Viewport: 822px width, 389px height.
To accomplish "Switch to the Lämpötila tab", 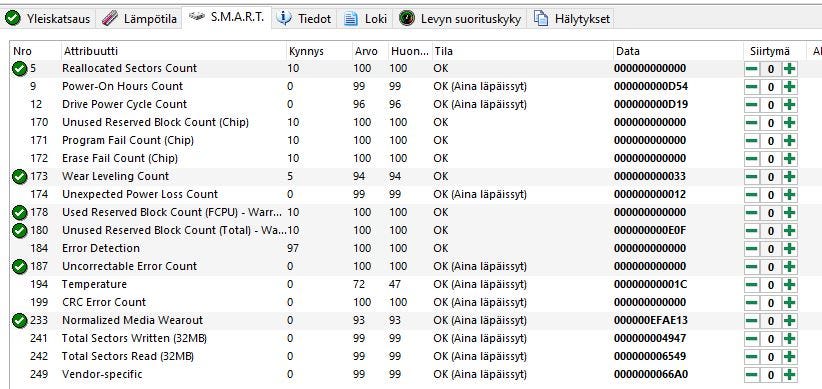I will point(139,19).
